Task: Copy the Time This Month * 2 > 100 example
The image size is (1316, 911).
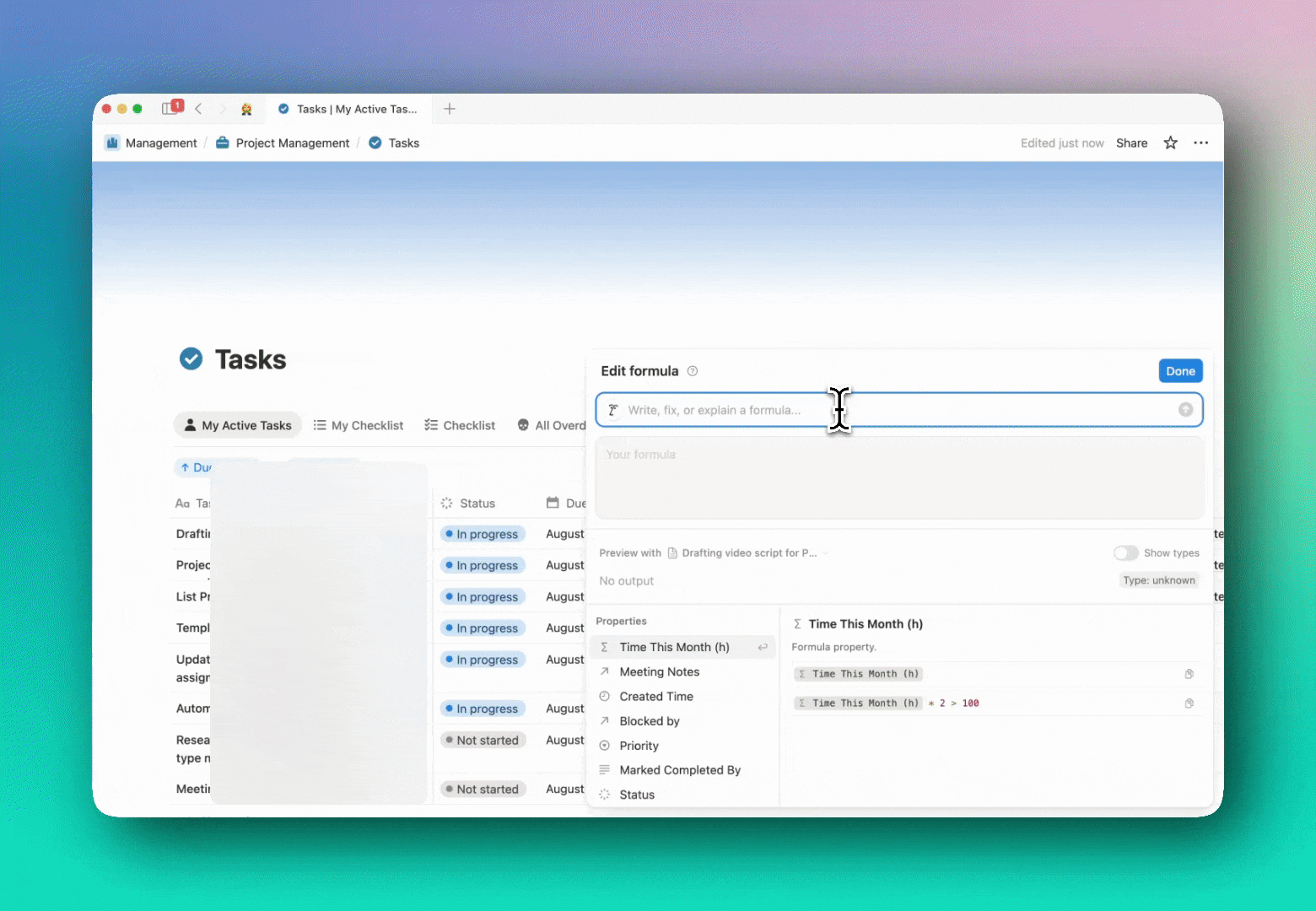Action: (x=1189, y=703)
